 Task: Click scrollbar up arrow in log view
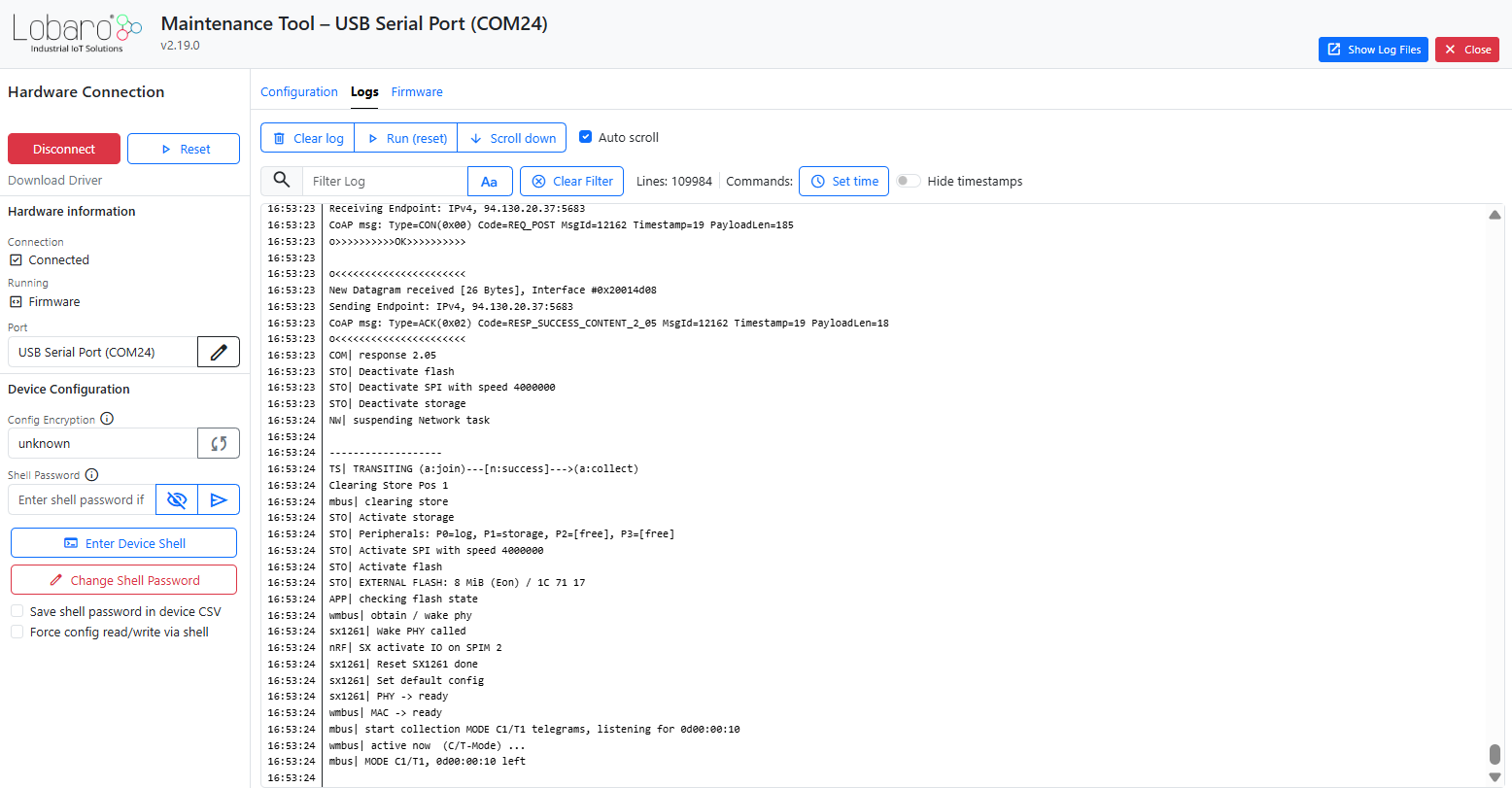1495,215
